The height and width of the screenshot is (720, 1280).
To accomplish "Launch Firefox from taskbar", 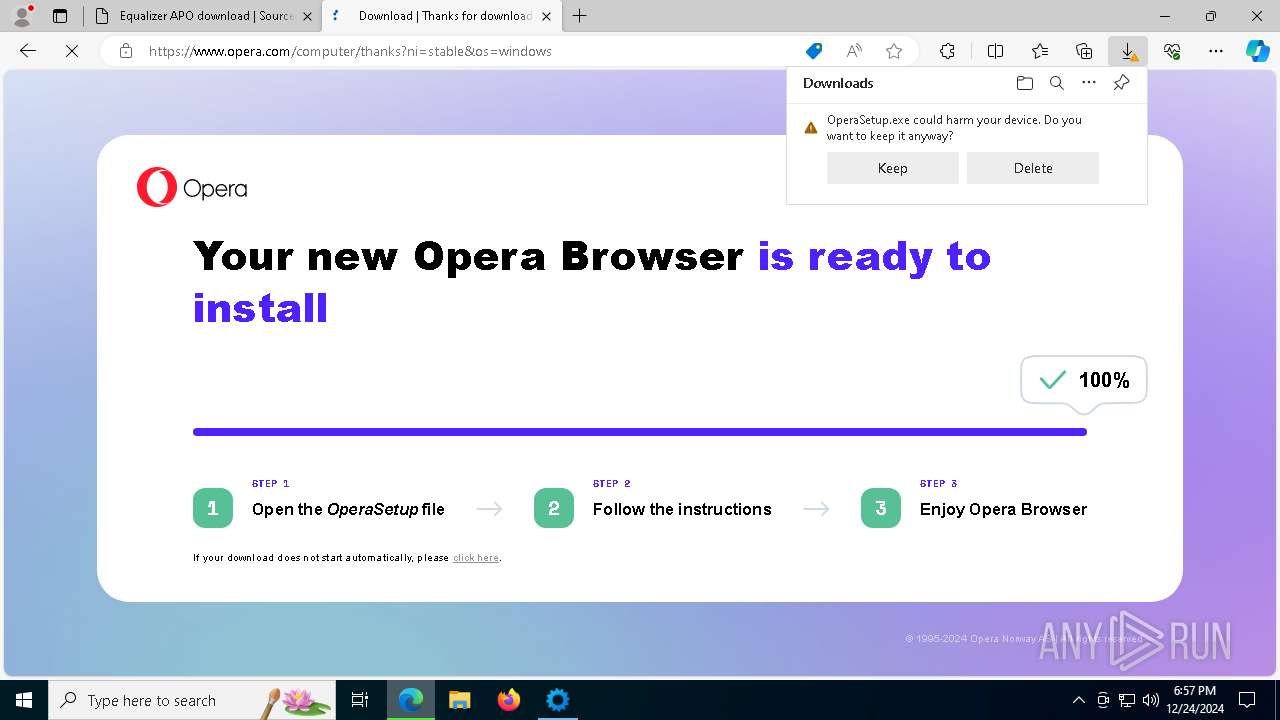I will coord(509,700).
